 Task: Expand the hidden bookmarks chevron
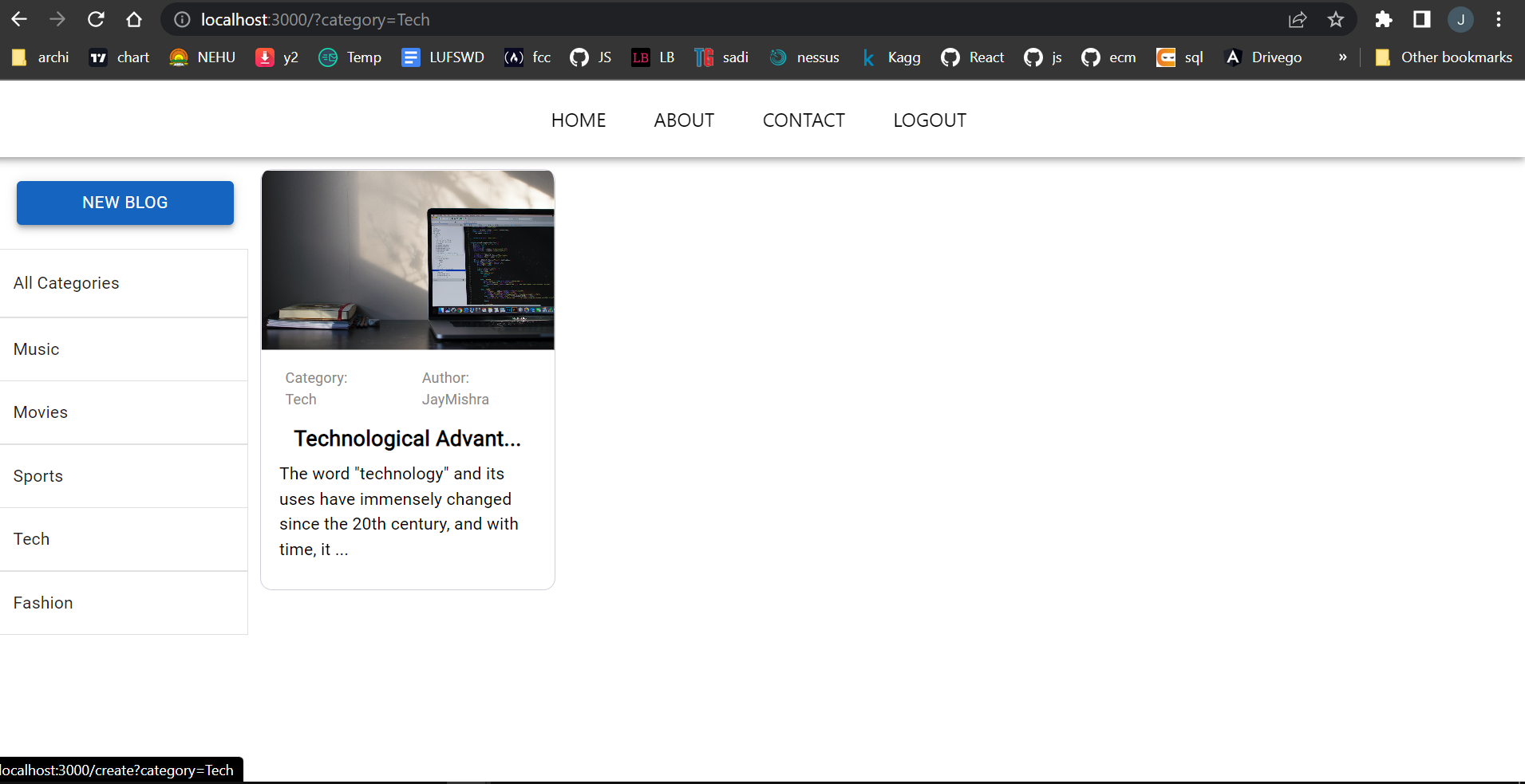click(1343, 57)
